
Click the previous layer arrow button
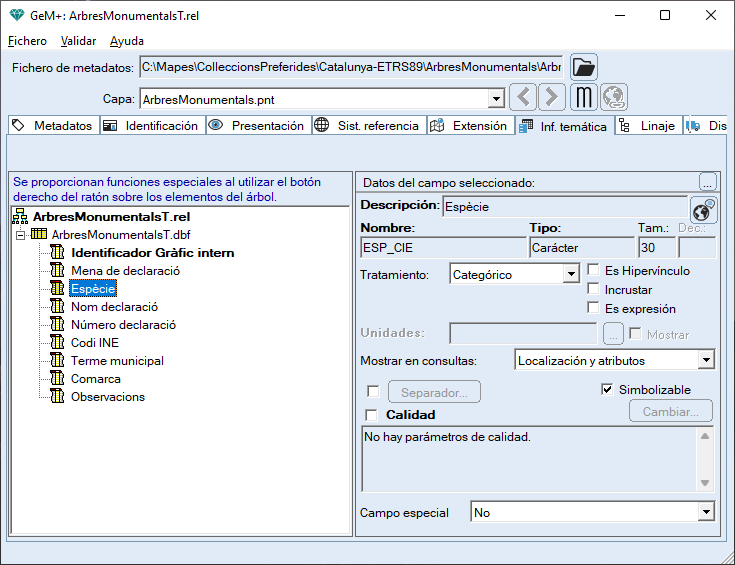point(523,98)
